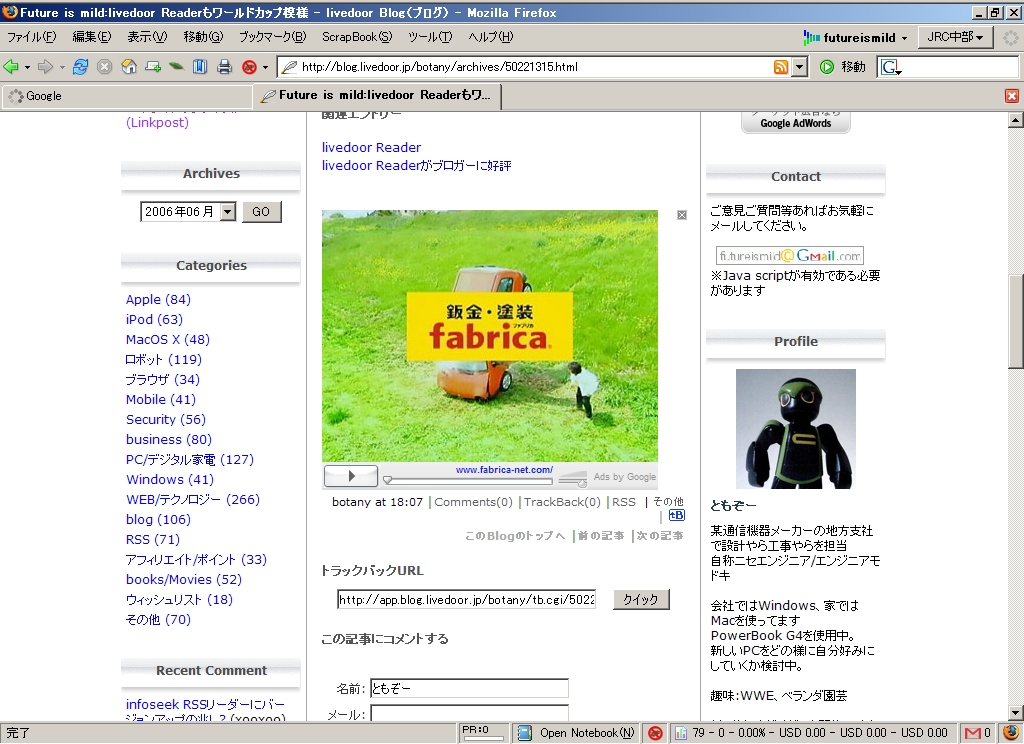Open the ファイル(F) menu
Viewport: 1024px width, 744px height.
click(x=31, y=37)
